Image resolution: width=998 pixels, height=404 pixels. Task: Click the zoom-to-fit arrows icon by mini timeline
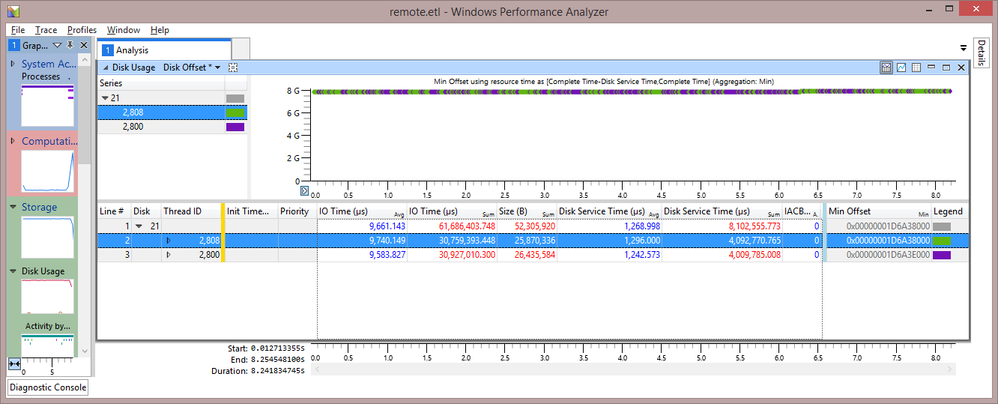coord(14,363)
